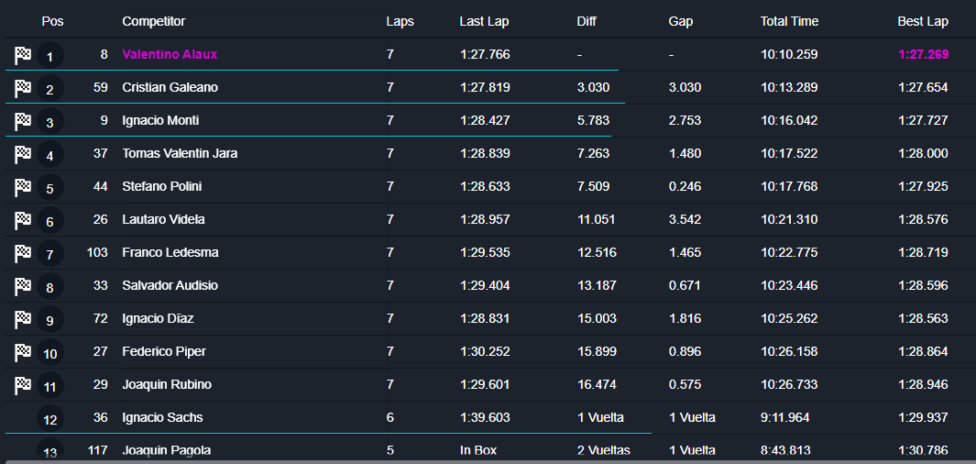Click the purple best lap time 1:27.269
The image size is (976, 464).
922,54
